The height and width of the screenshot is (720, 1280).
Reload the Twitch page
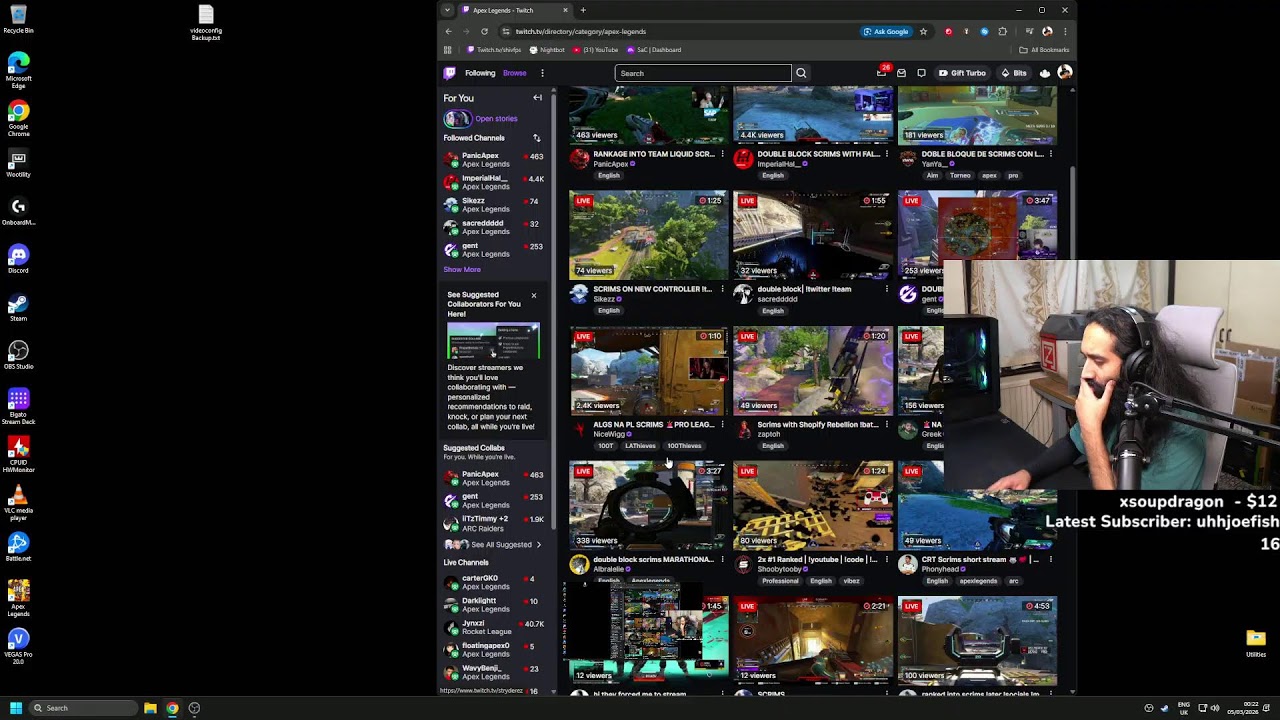(x=484, y=31)
